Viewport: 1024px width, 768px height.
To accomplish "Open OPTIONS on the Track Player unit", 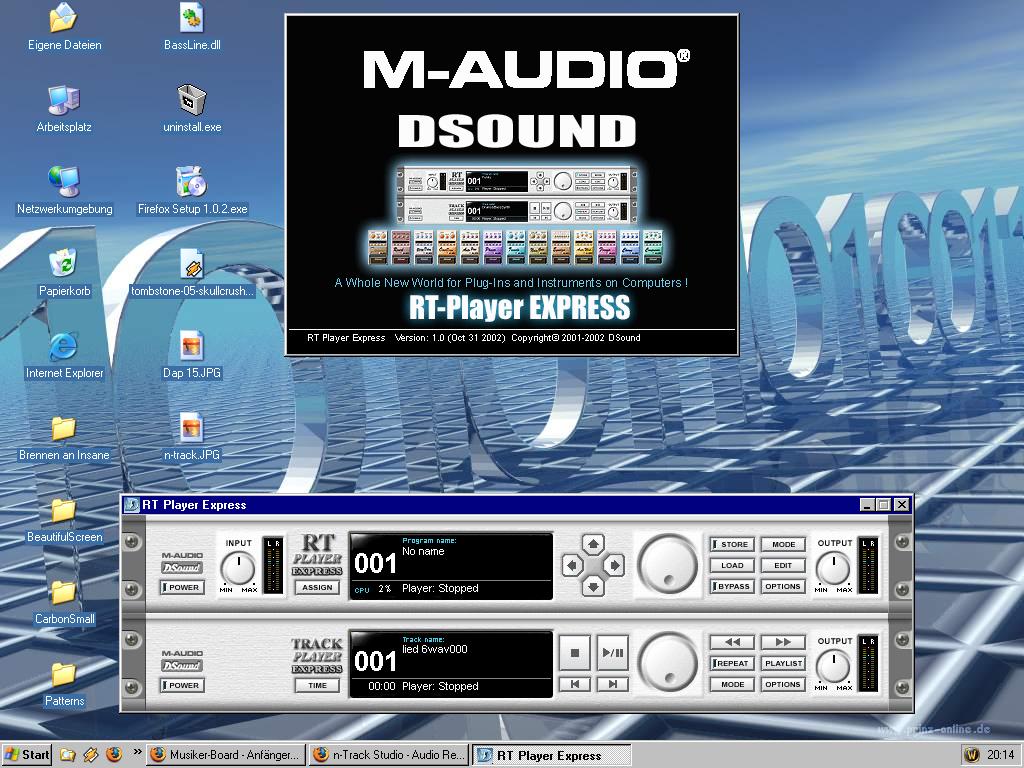I will click(783, 684).
